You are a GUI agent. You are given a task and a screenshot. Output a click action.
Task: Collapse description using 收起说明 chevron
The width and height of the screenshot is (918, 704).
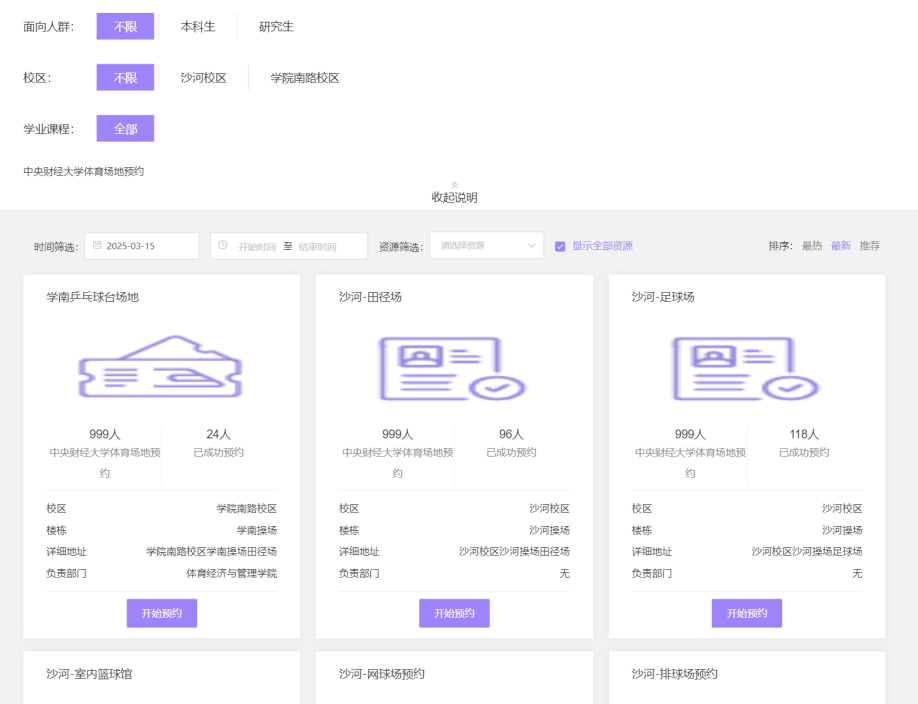point(454,185)
